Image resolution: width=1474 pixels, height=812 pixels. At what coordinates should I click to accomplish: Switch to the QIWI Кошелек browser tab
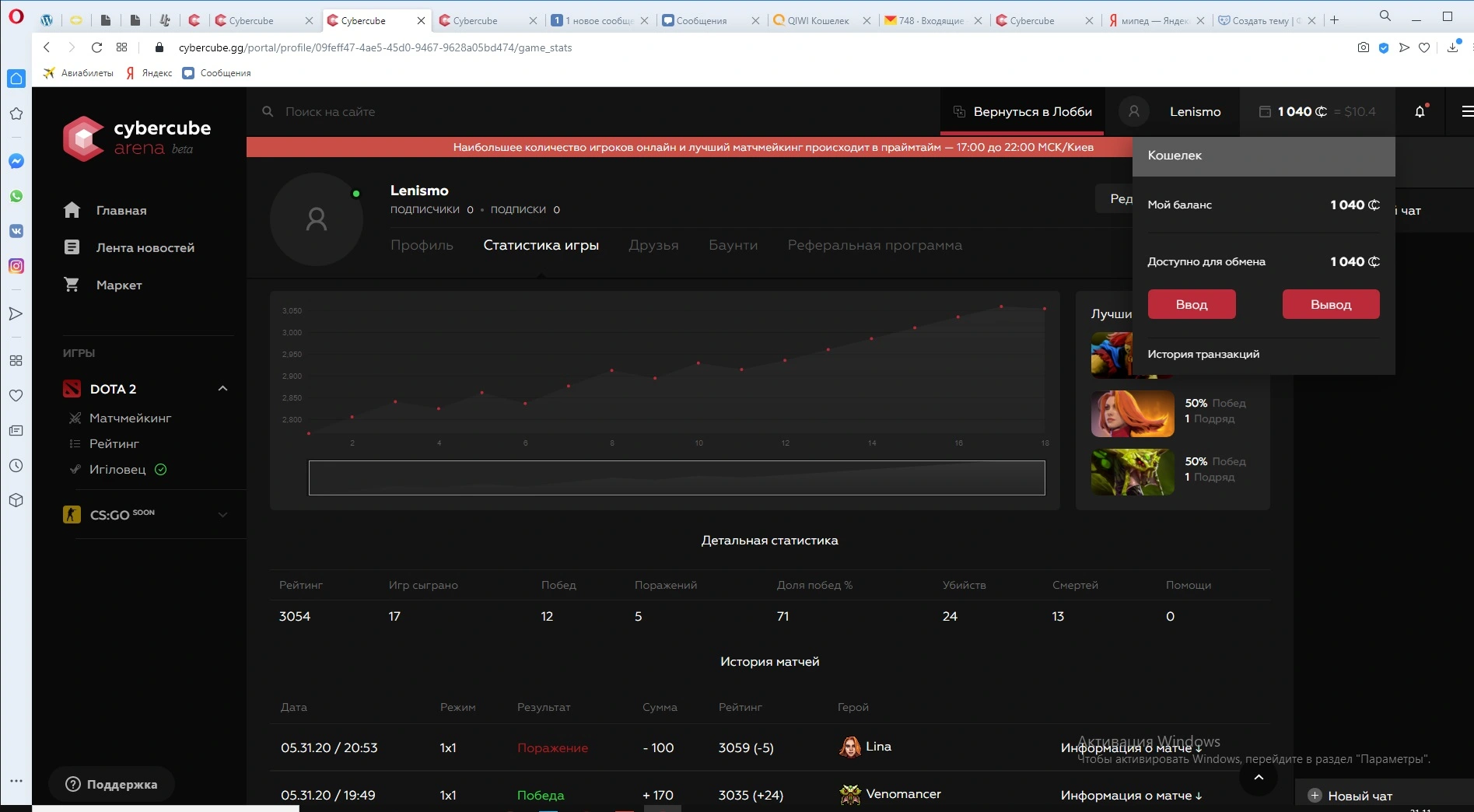click(813, 21)
